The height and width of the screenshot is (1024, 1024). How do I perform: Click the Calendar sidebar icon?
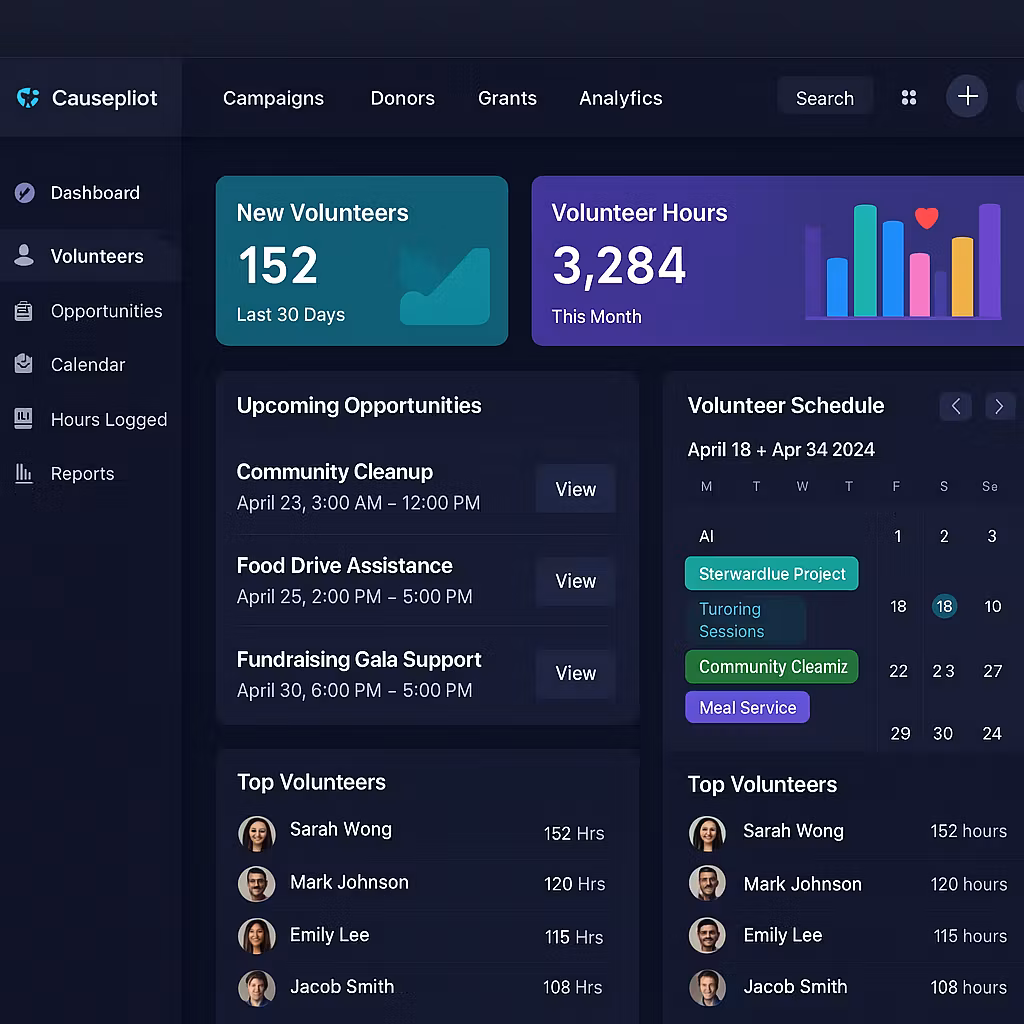click(24, 365)
